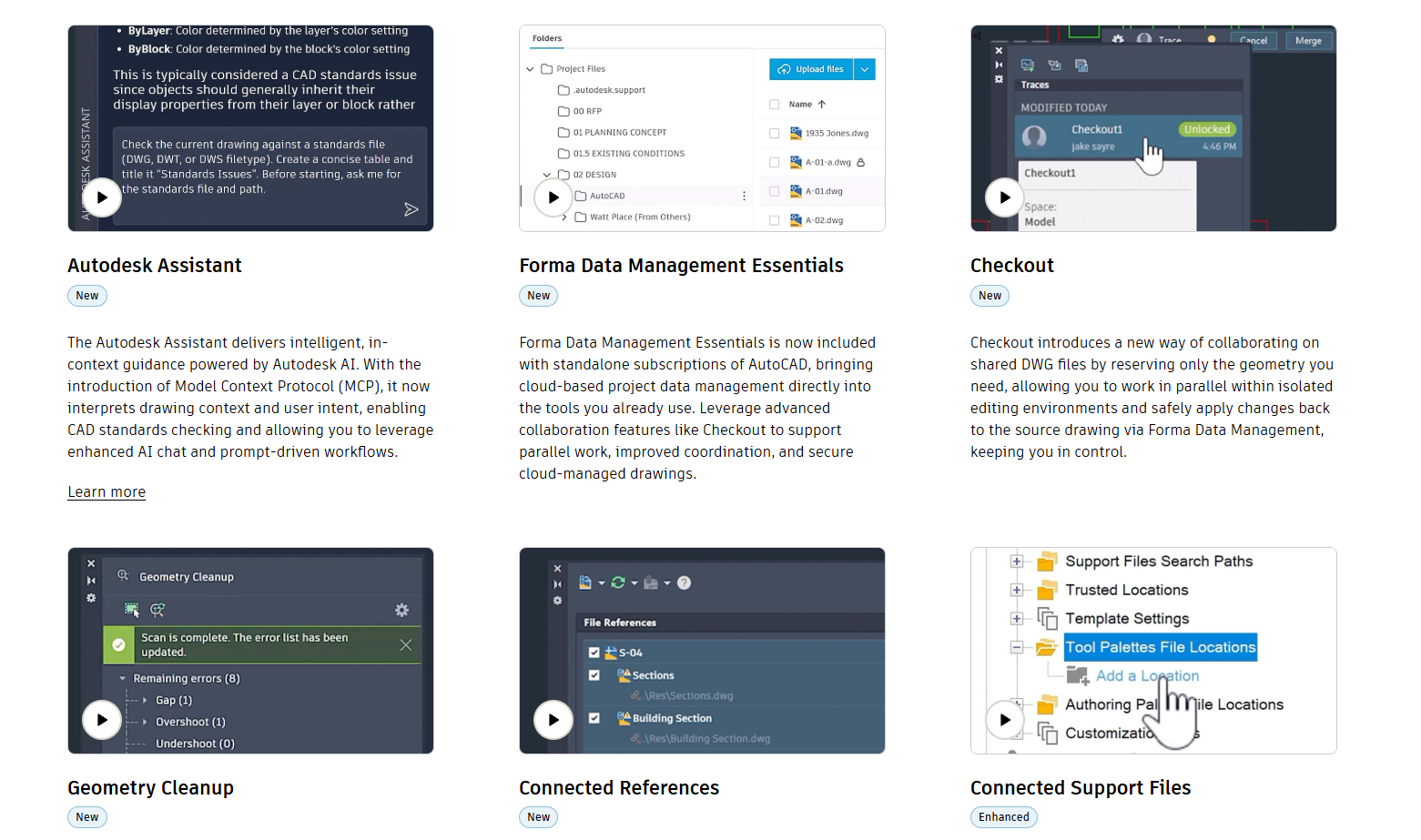Click the play button on the Checkout video

1005,197
